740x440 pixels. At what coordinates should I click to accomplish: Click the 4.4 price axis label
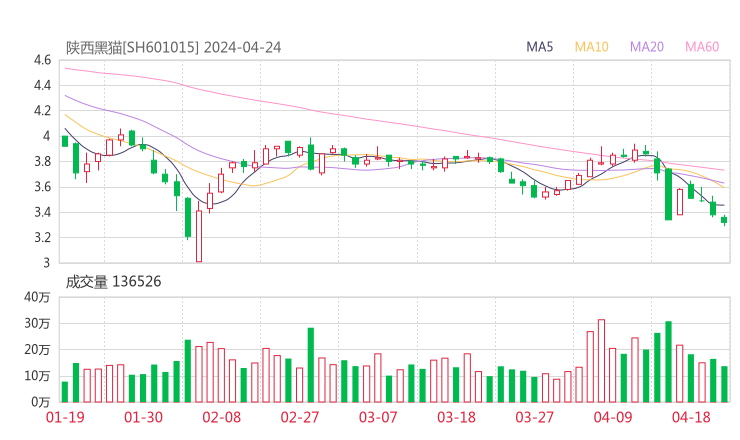[42, 85]
